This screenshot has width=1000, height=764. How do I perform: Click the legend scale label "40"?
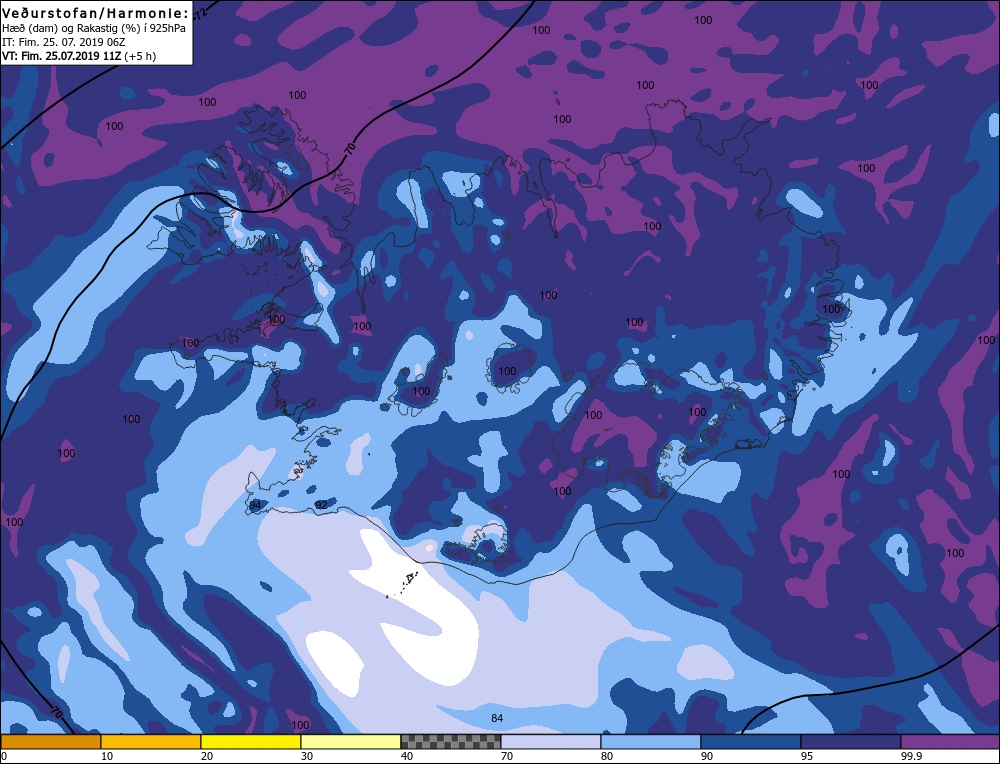click(408, 756)
